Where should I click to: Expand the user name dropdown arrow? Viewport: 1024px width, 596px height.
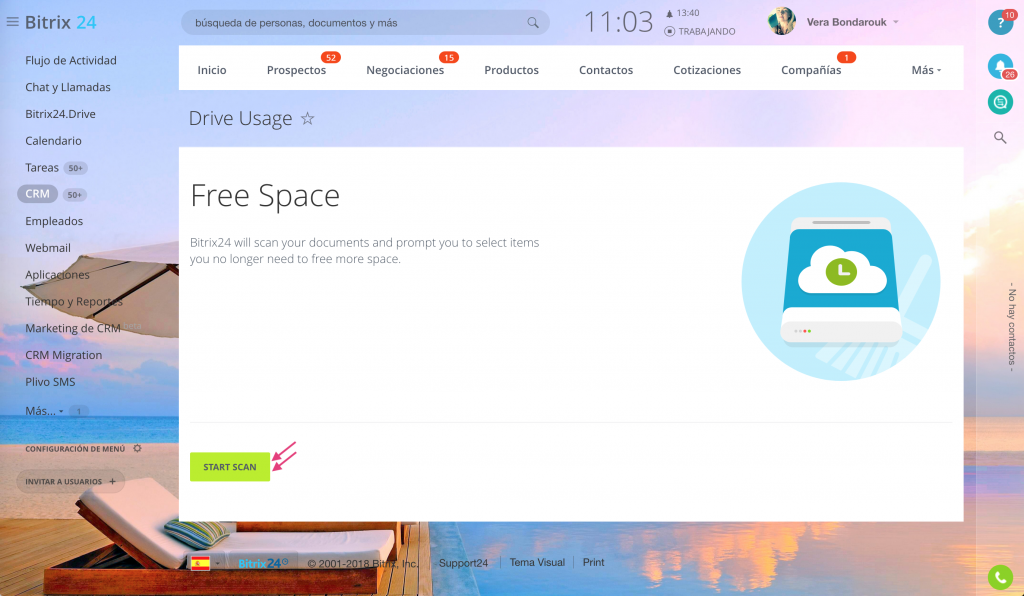tap(896, 22)
